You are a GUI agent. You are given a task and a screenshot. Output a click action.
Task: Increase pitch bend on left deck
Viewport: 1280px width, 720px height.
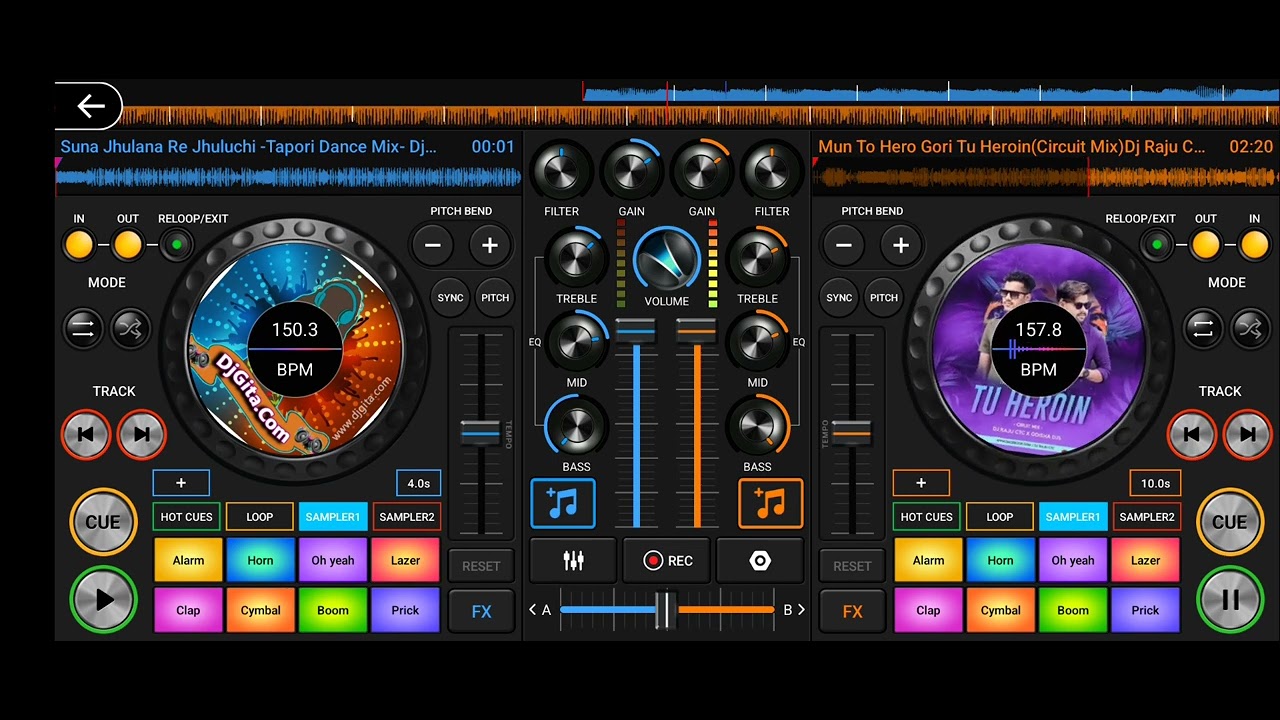pyautogui.click(x=490, y=245)
